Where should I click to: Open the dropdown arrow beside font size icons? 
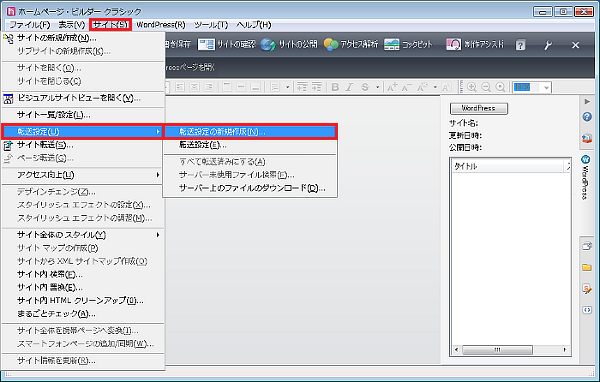click(x=435, y=87)
